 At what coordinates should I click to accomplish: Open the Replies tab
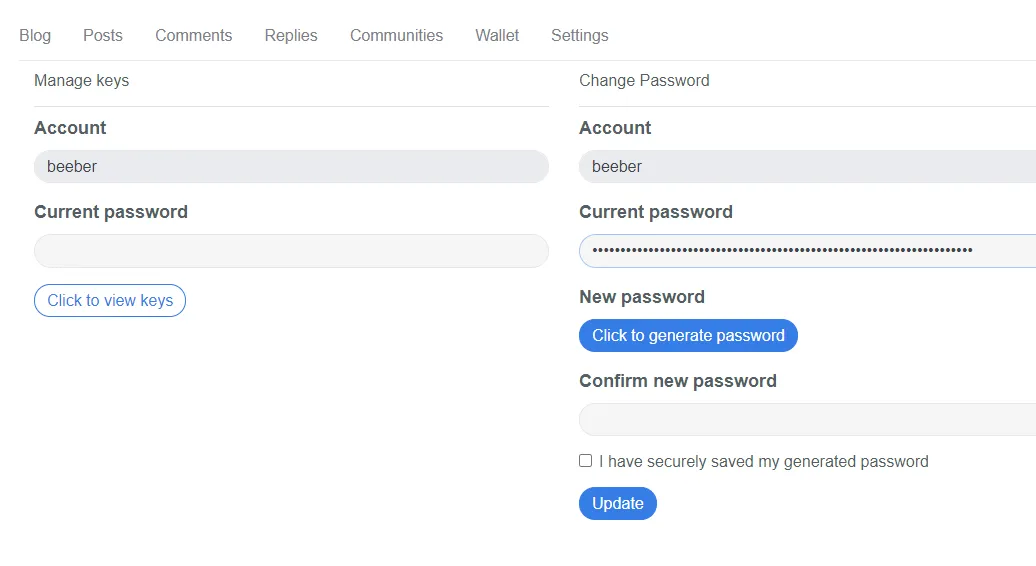(291, 35)
